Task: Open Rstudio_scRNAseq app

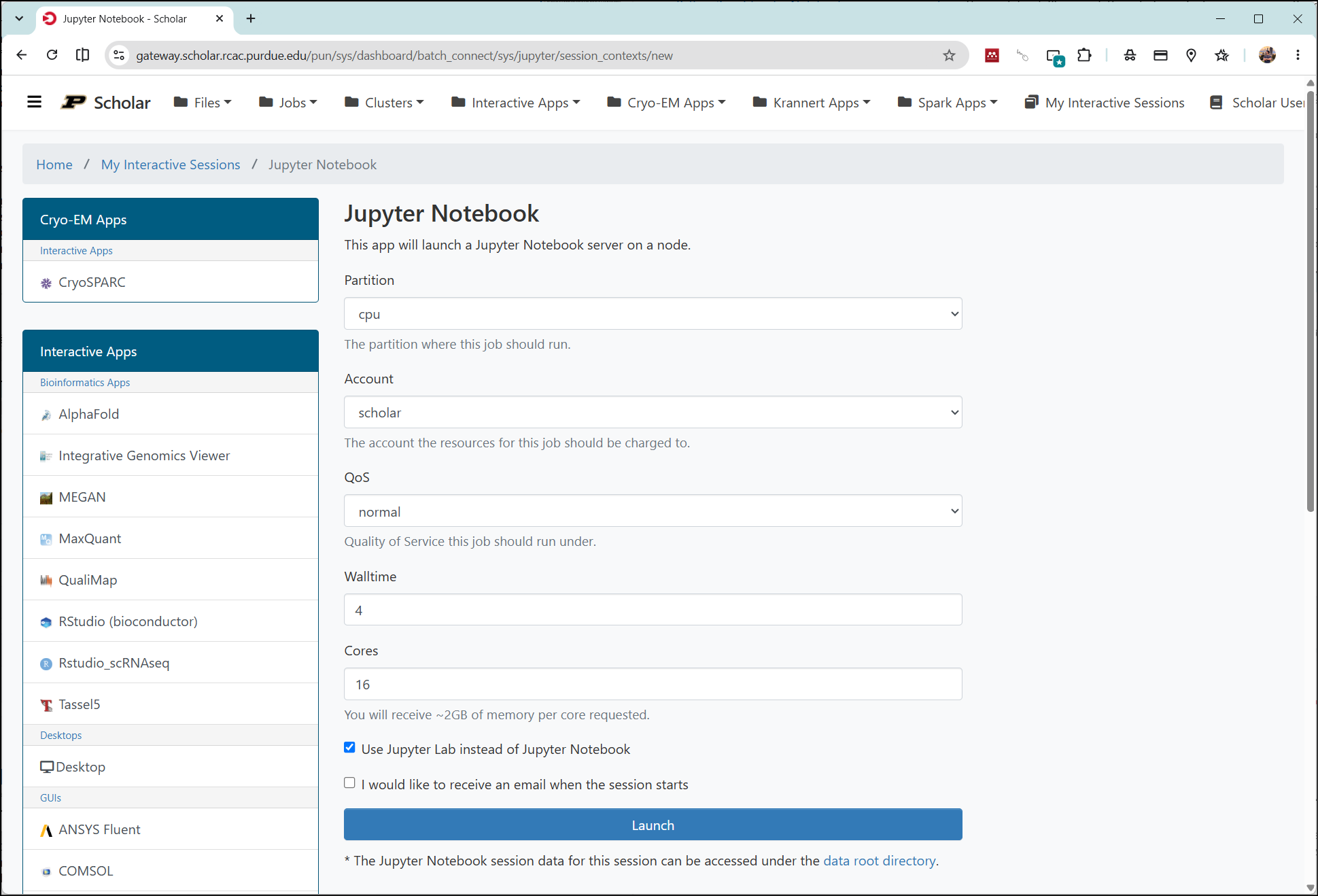Action: [171, 663]
